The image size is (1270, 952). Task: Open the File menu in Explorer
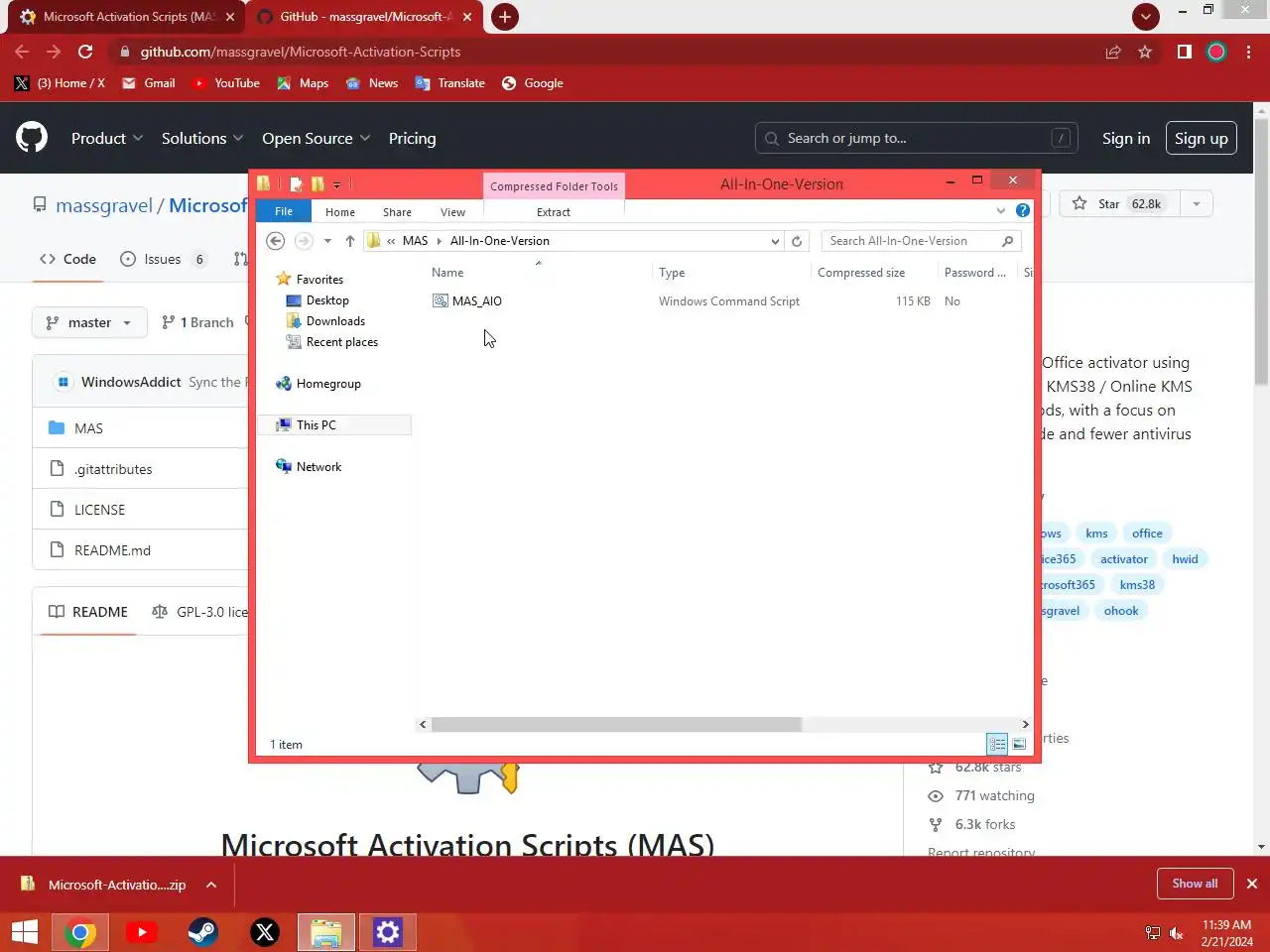pyautogui.click(x=284, y=211)
